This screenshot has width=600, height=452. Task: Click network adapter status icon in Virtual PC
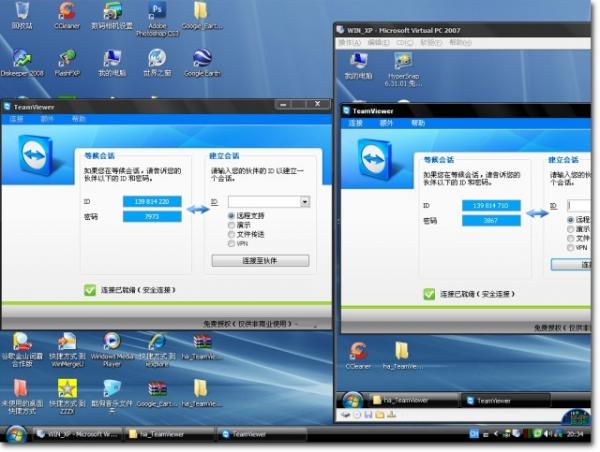[x=391, y=414]
